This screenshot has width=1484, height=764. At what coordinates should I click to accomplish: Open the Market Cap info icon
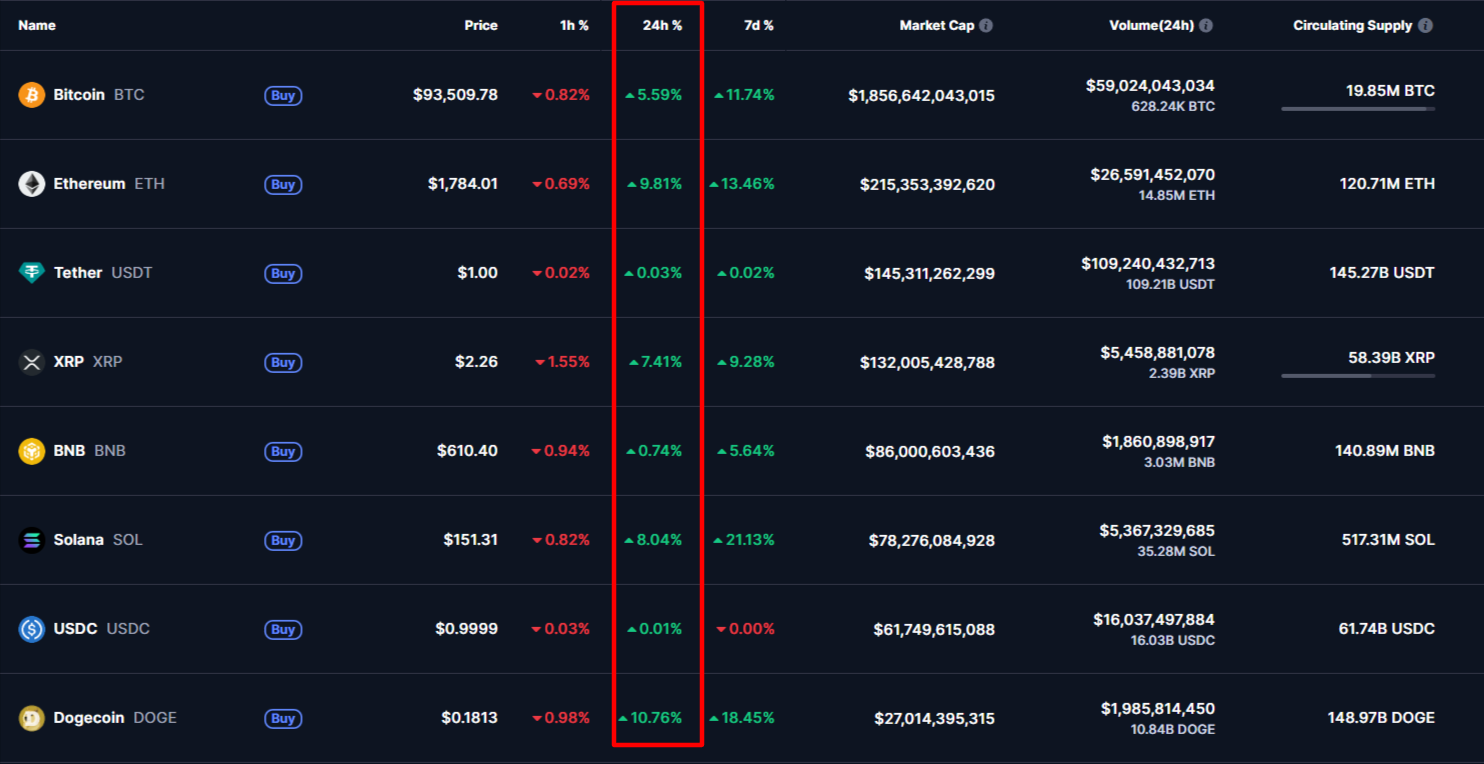tap(986, 26)
